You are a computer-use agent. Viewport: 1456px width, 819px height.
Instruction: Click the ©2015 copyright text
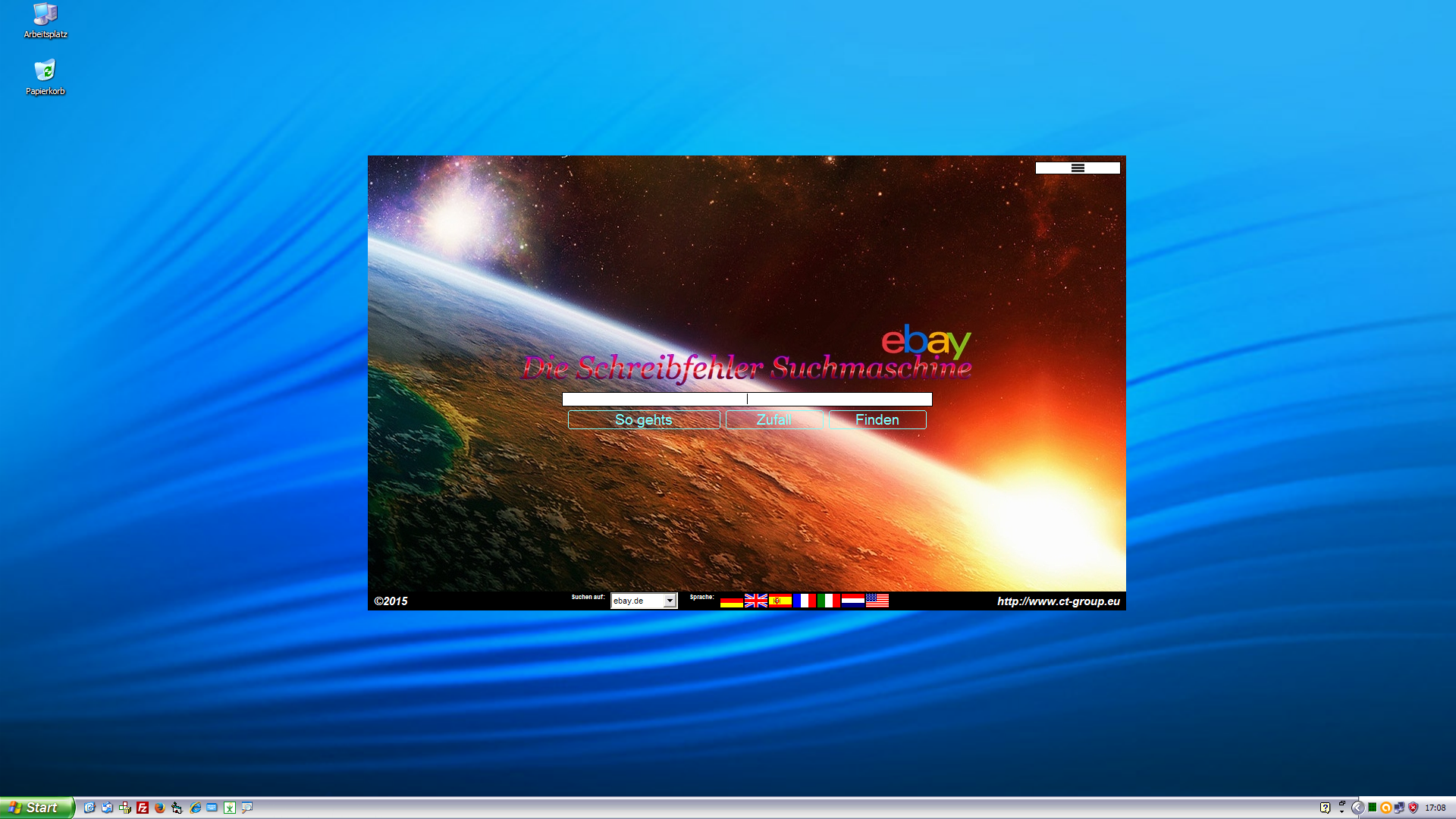coord(391,601)
